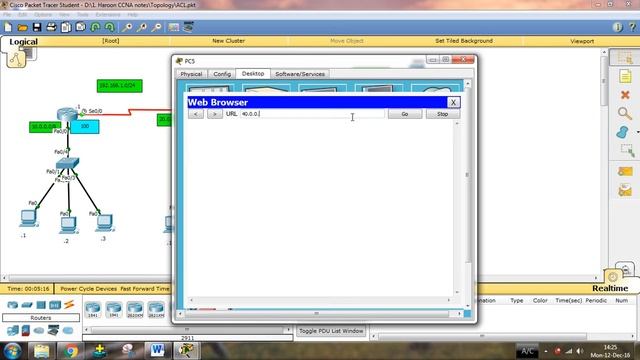Switch to the Physical tab in PC5
Viewport: 640px width, 360px height.
(x=191, y=74)
